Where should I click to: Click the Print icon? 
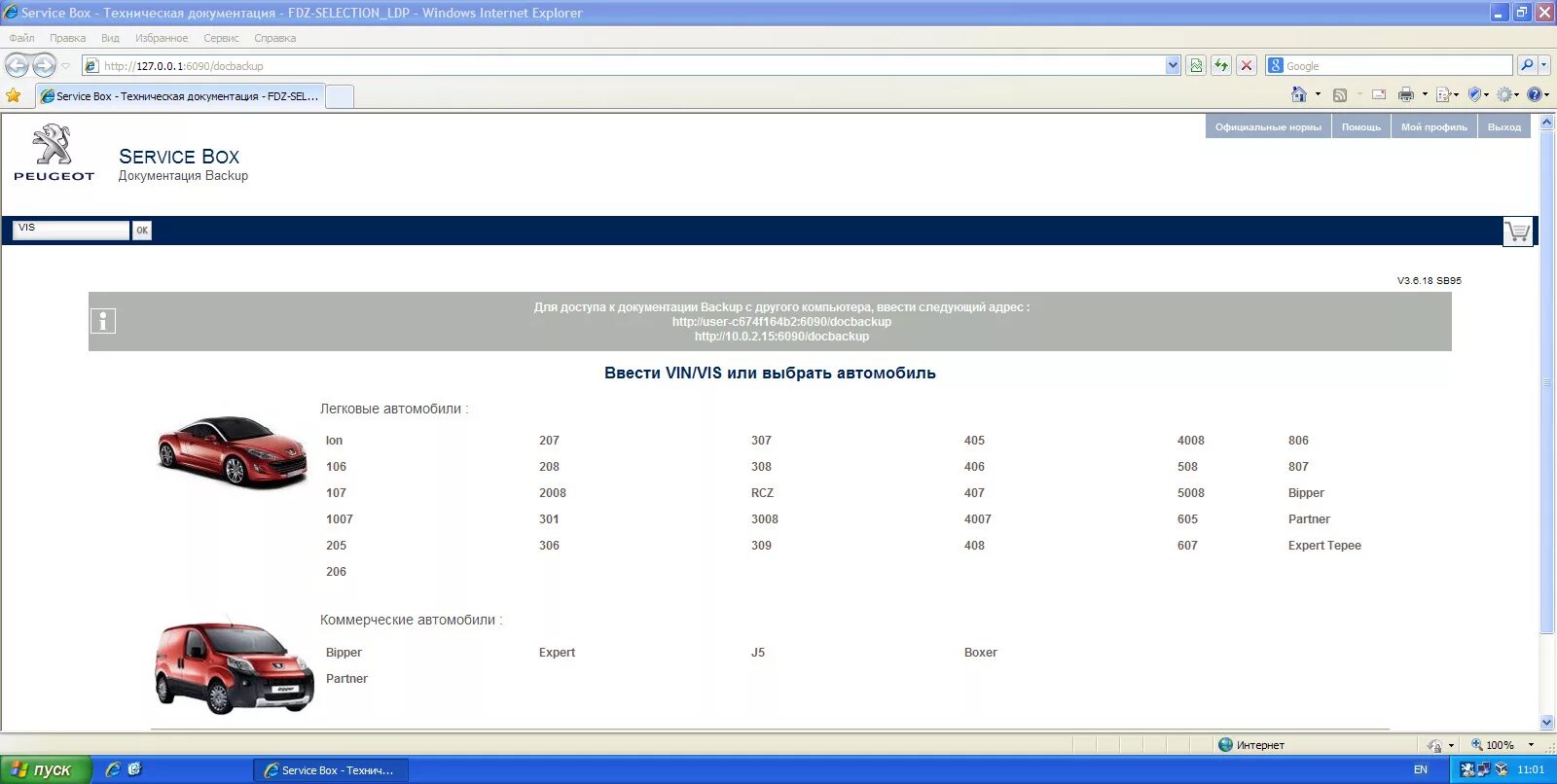point(1405,94)
